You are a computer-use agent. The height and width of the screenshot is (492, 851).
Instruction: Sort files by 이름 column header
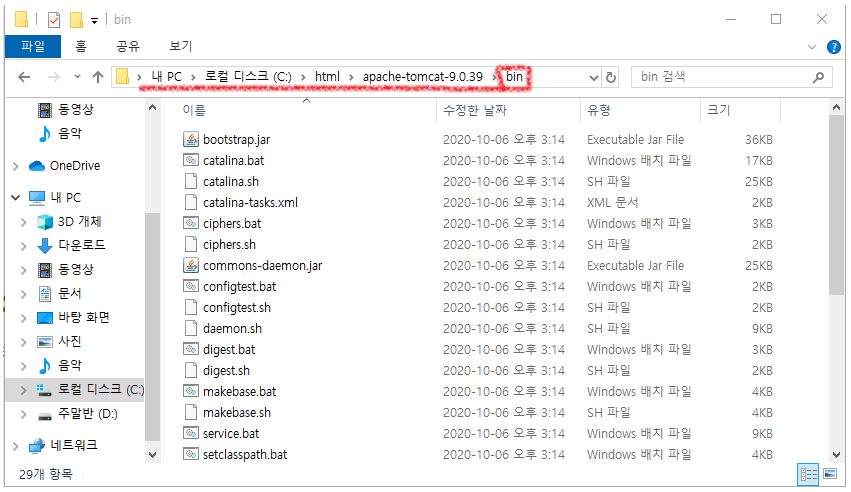point(194,111)
